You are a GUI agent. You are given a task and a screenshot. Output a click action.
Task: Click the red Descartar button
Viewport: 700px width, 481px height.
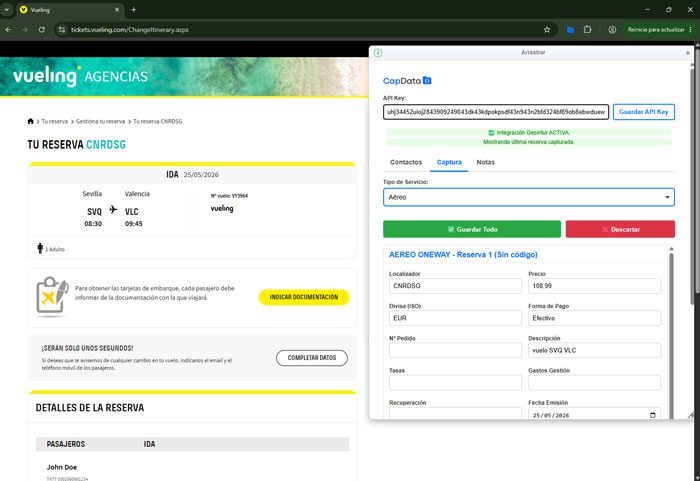click(x=620, y=229)
